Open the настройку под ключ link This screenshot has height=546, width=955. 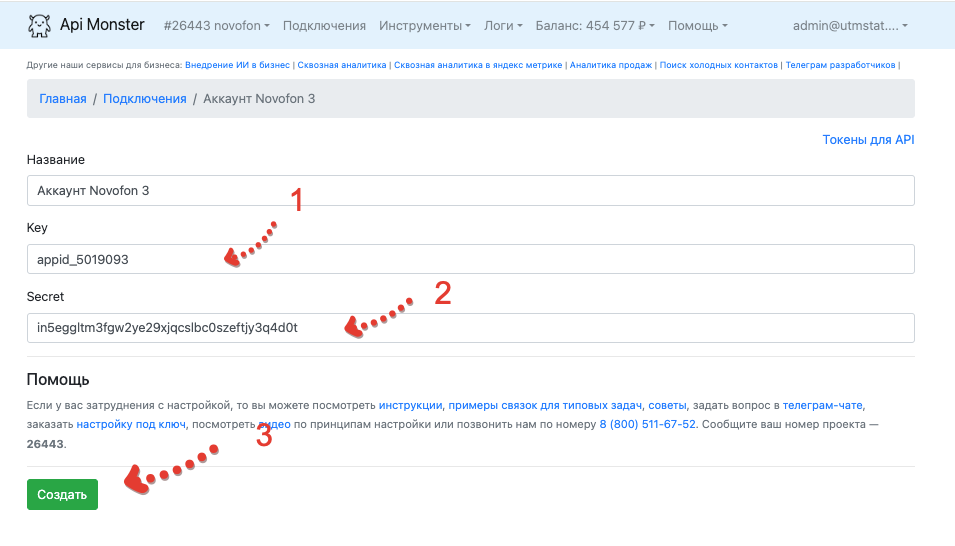(x=131, y=424)
